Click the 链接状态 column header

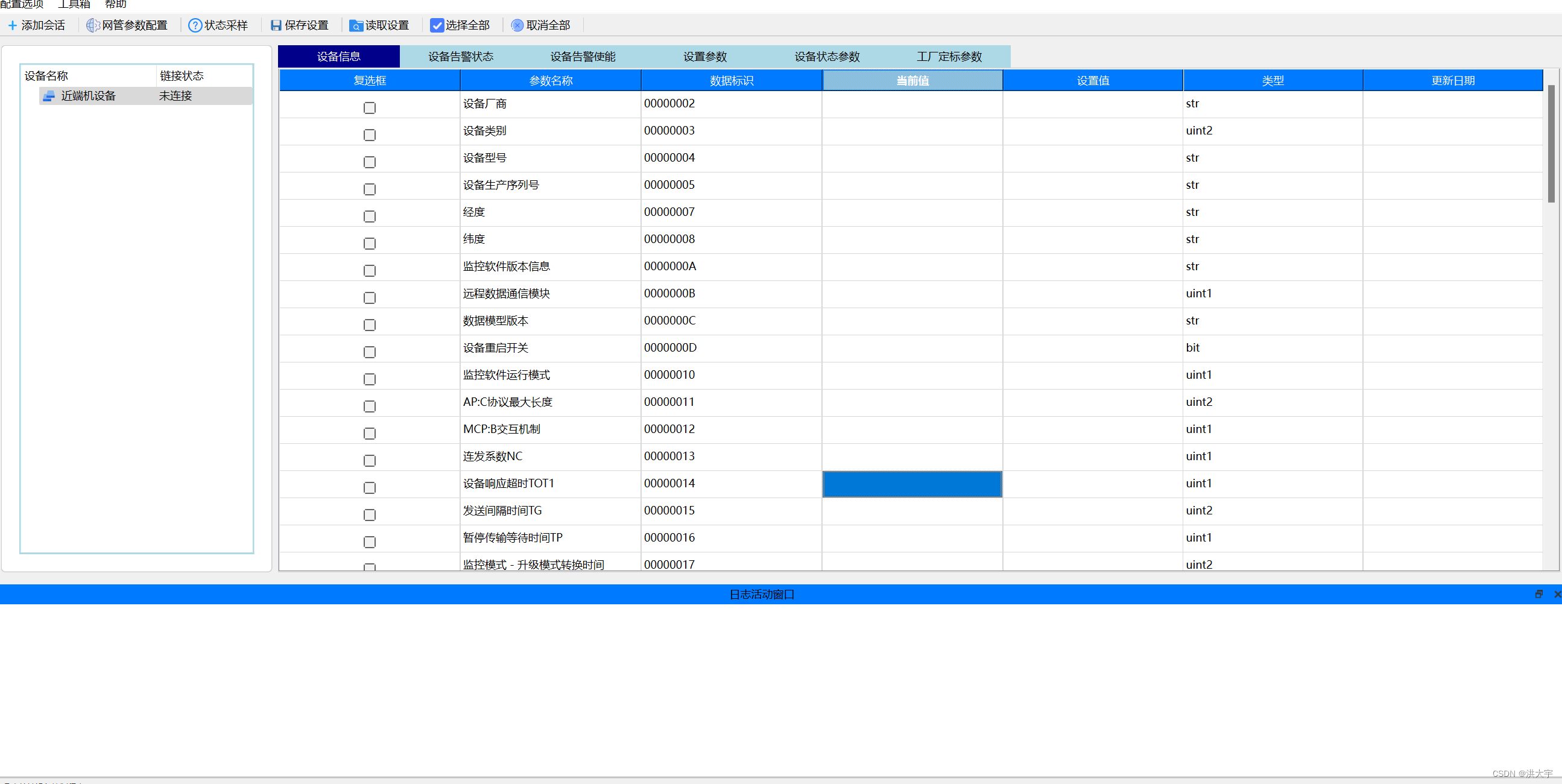(x=204, y=76)
